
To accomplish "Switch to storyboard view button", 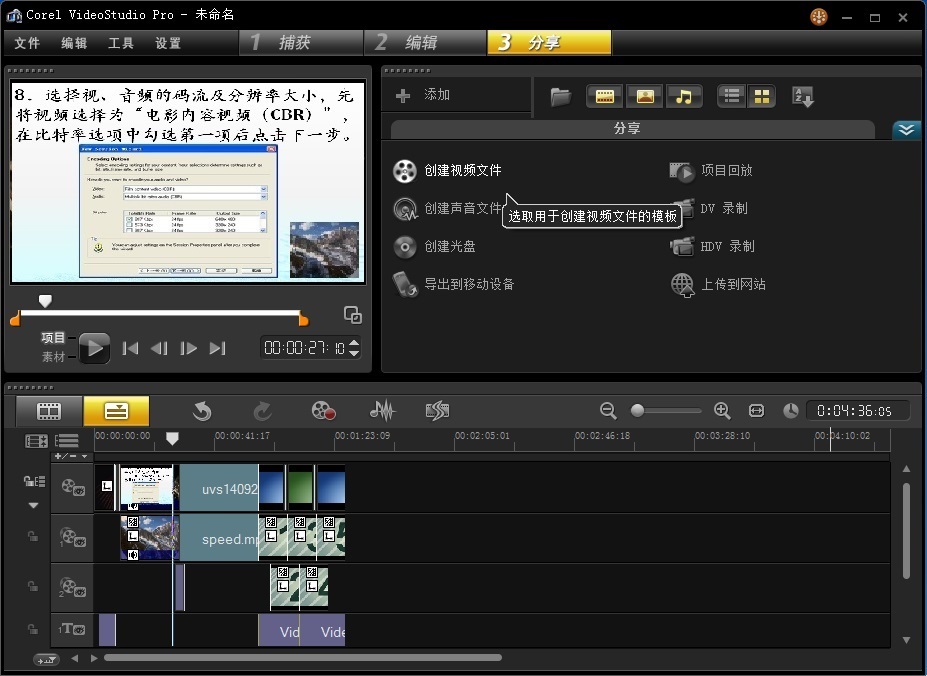I will (49, 410).
